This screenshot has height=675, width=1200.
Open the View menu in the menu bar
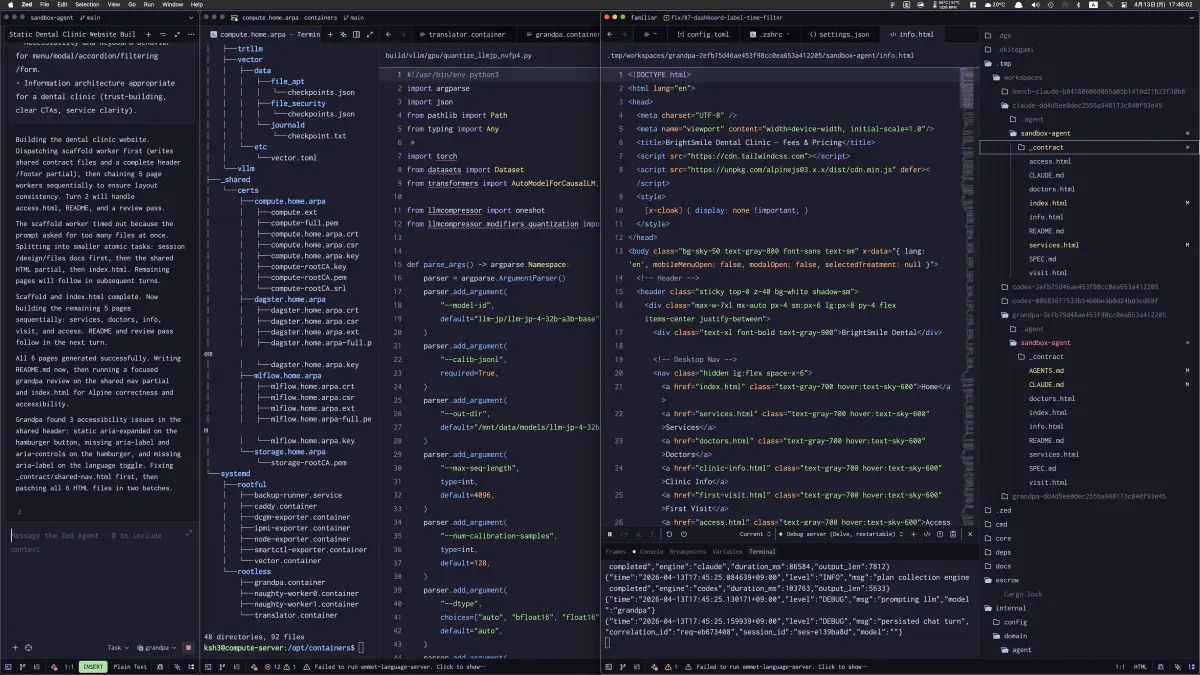pos(114,5)
